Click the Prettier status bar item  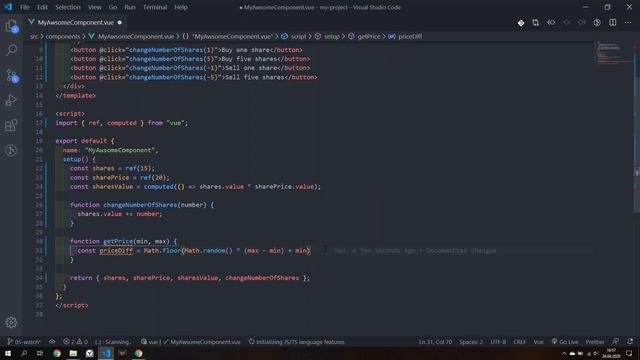click(595, 342)
